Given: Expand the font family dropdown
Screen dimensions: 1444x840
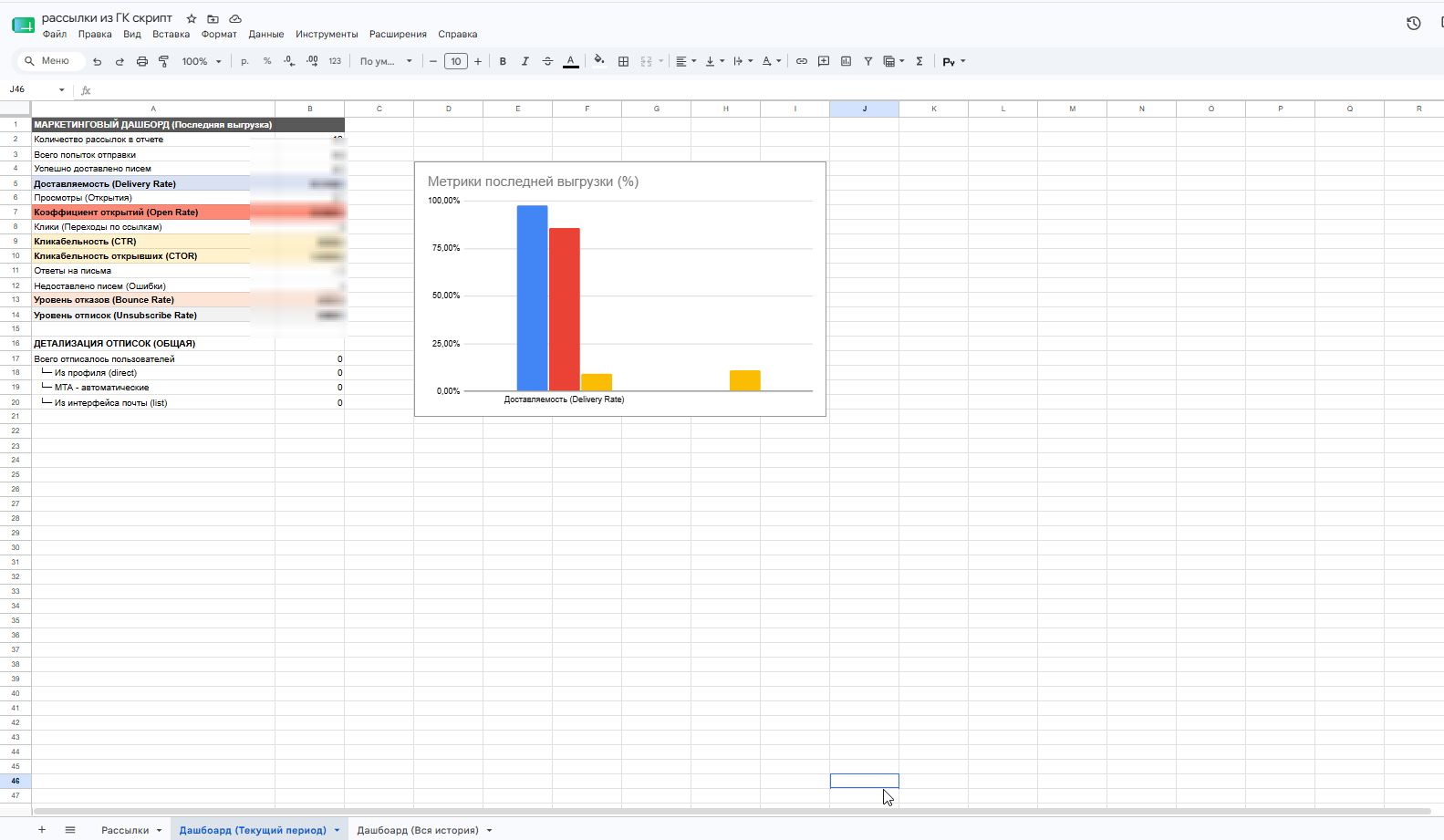Looking at the screenshot, I should (x=386, y=61).
